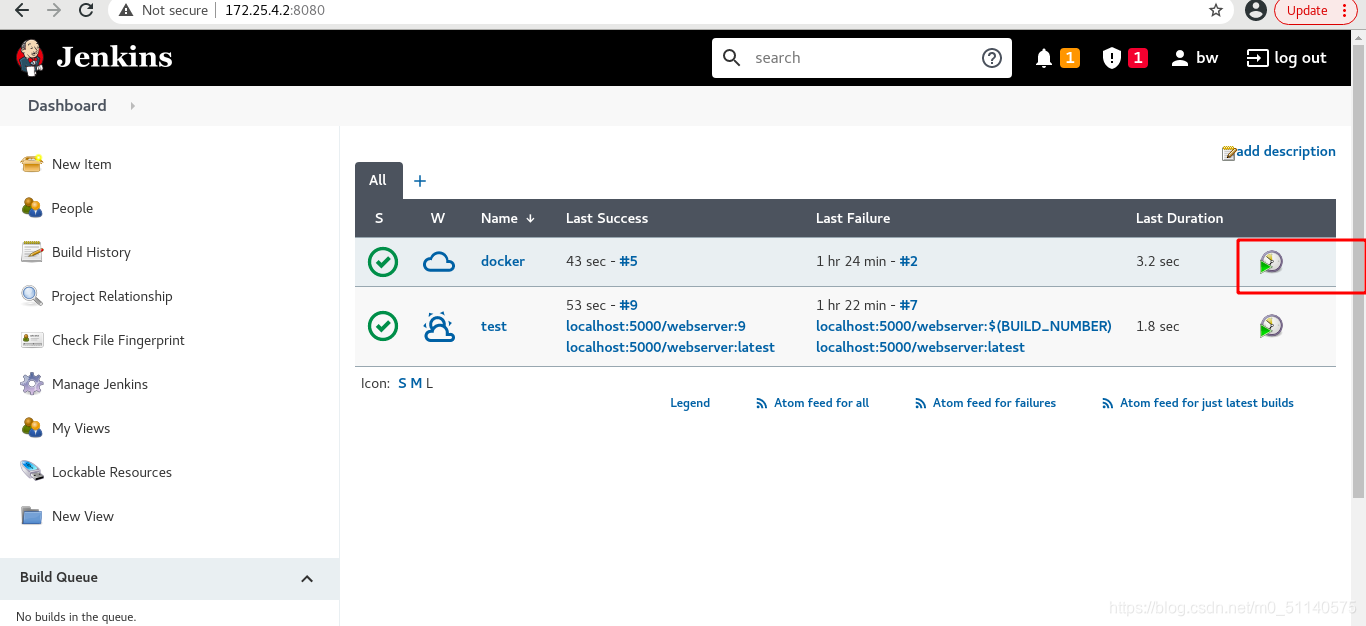Image resolution: width=1366 pixels, height=626 pixels.
Task: Click the docker job success status icon
Action: pos(383,262)
